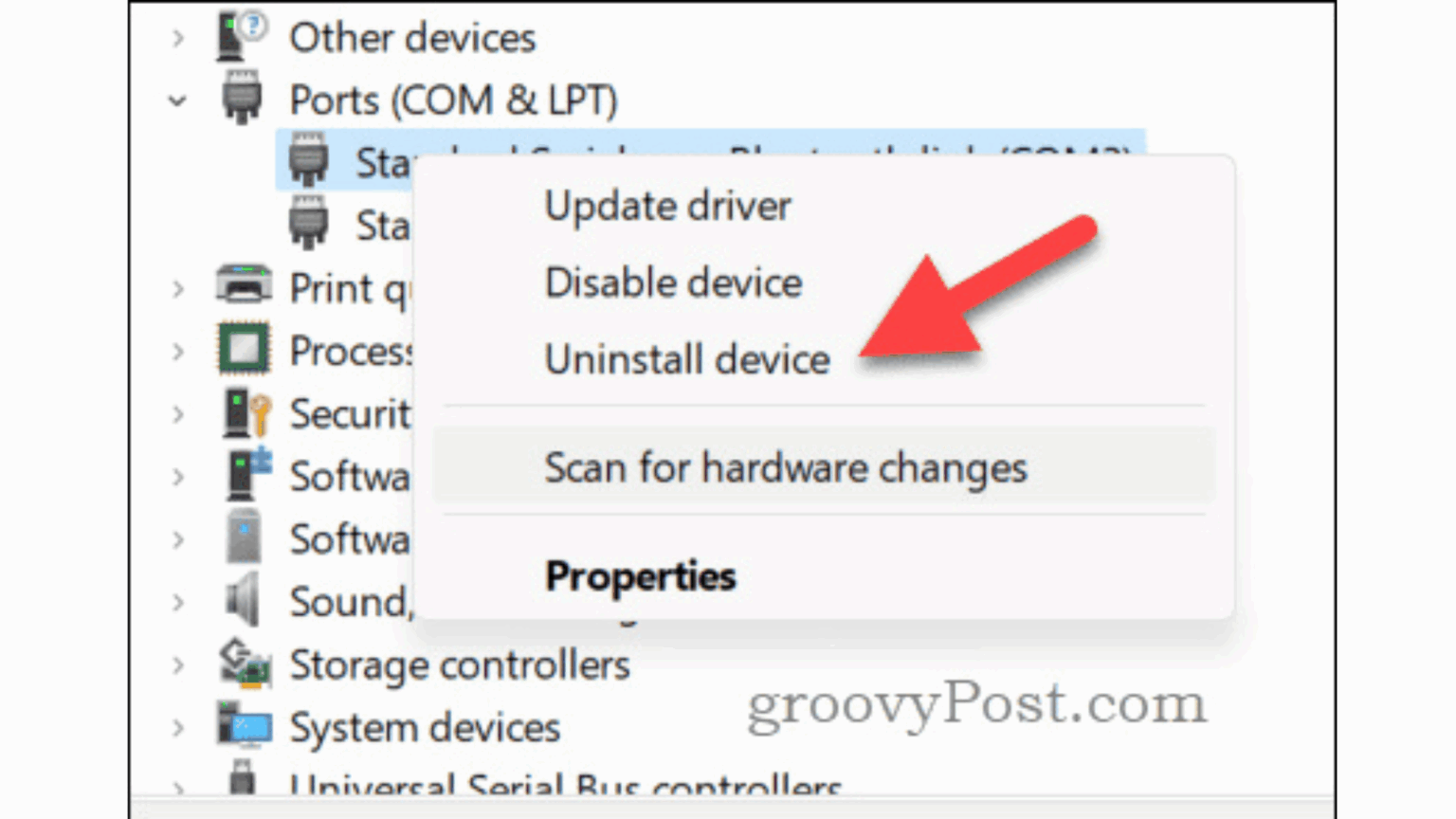Click the Other devices category icon
The width and height of the screenshot is (1456, 819).
[x=241, y=36]
